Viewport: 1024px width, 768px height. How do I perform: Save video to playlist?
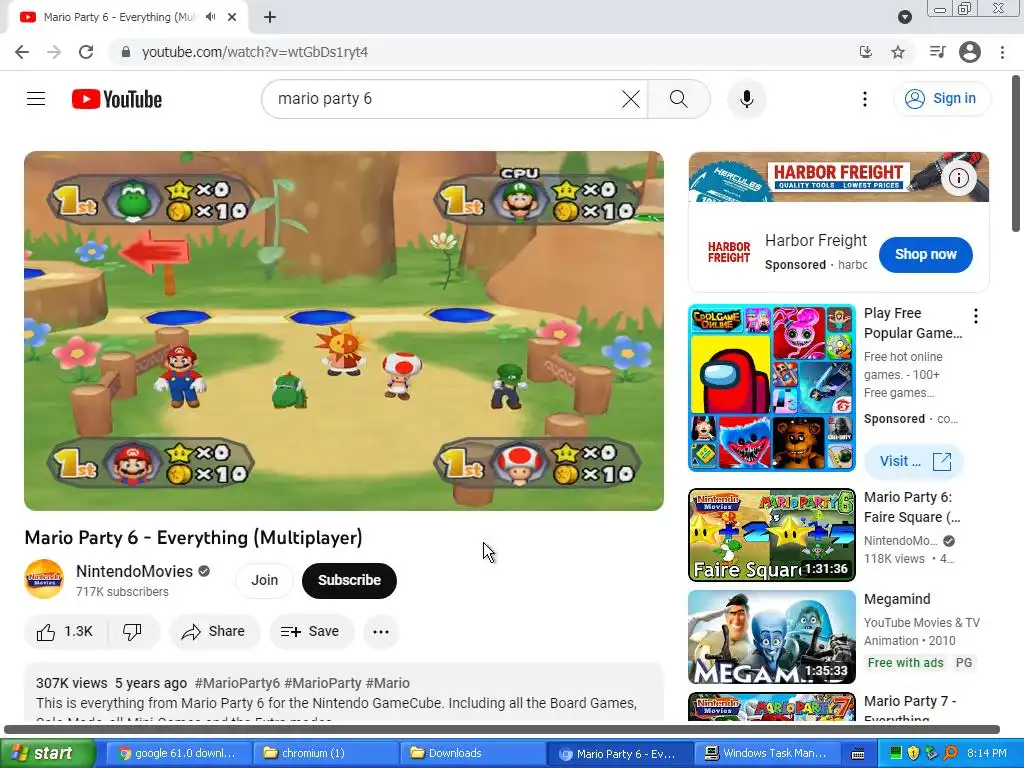(311, 632)
